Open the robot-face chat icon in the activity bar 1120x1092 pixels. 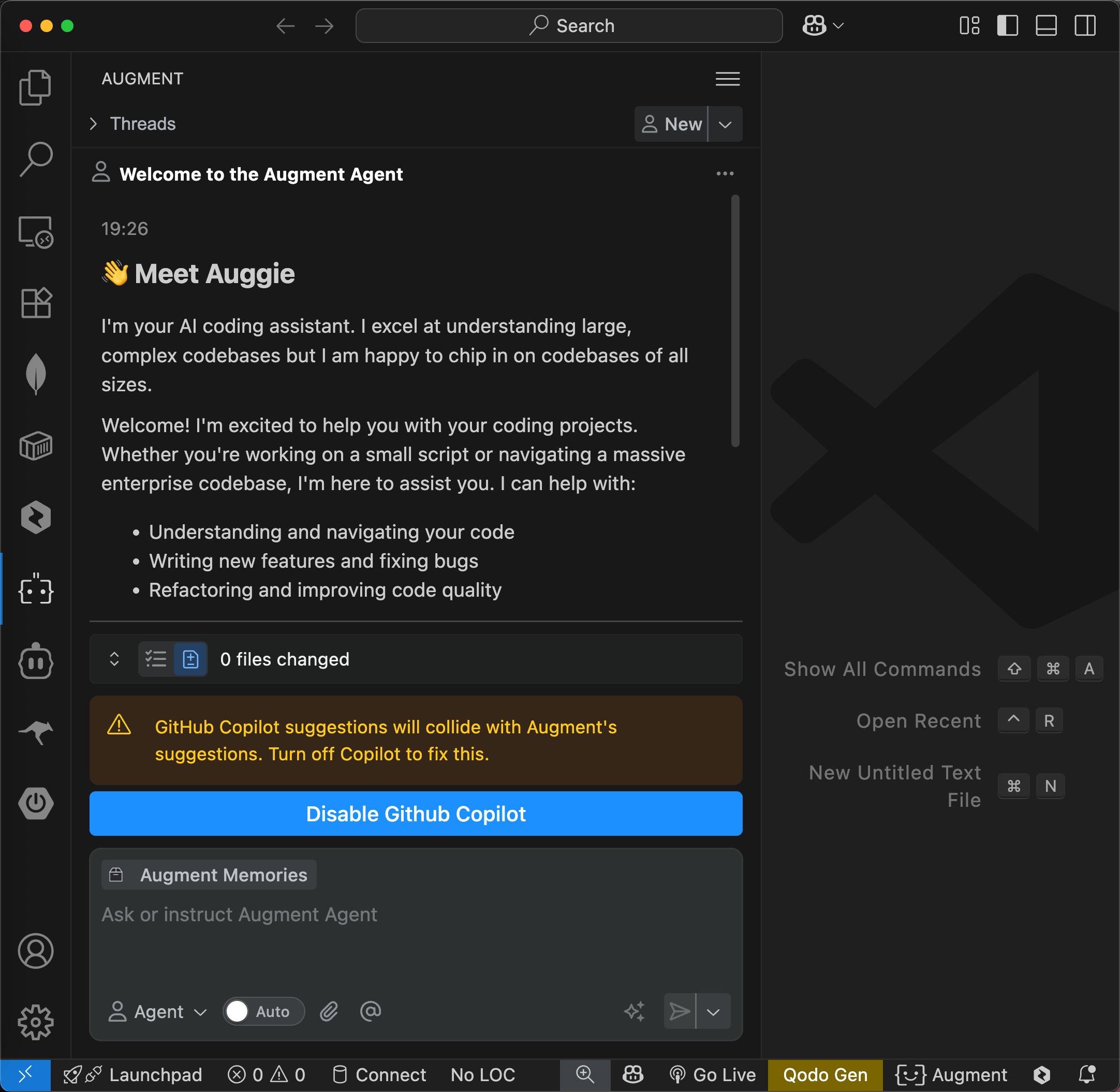point(36,661)
